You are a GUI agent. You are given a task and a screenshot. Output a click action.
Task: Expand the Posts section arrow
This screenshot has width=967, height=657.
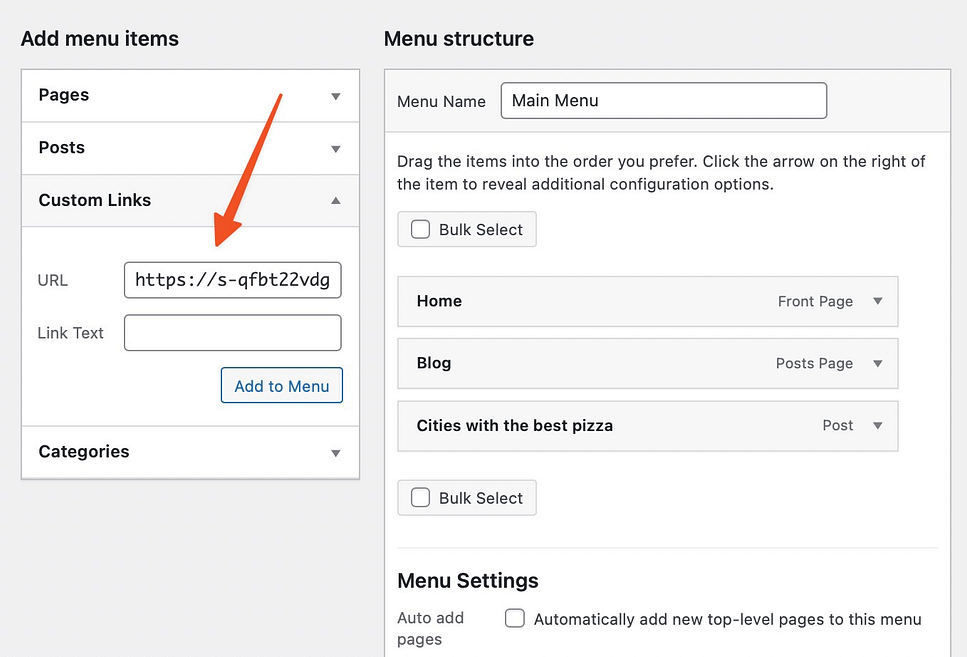click(336, 149)
